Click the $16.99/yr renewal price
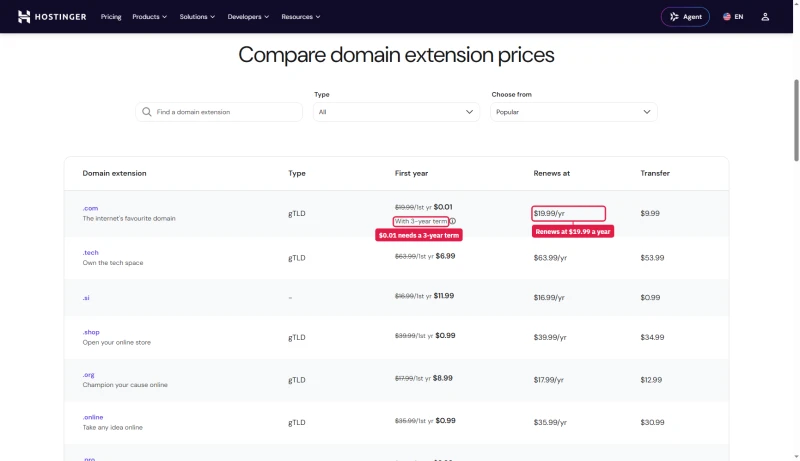This screenshot has width=800, height=461. pyautogui.click(x=549, y=297)
